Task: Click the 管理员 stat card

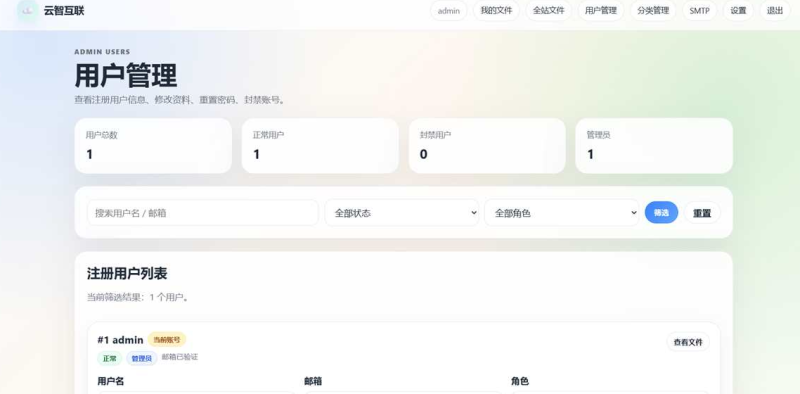Action: coord(654,146)
